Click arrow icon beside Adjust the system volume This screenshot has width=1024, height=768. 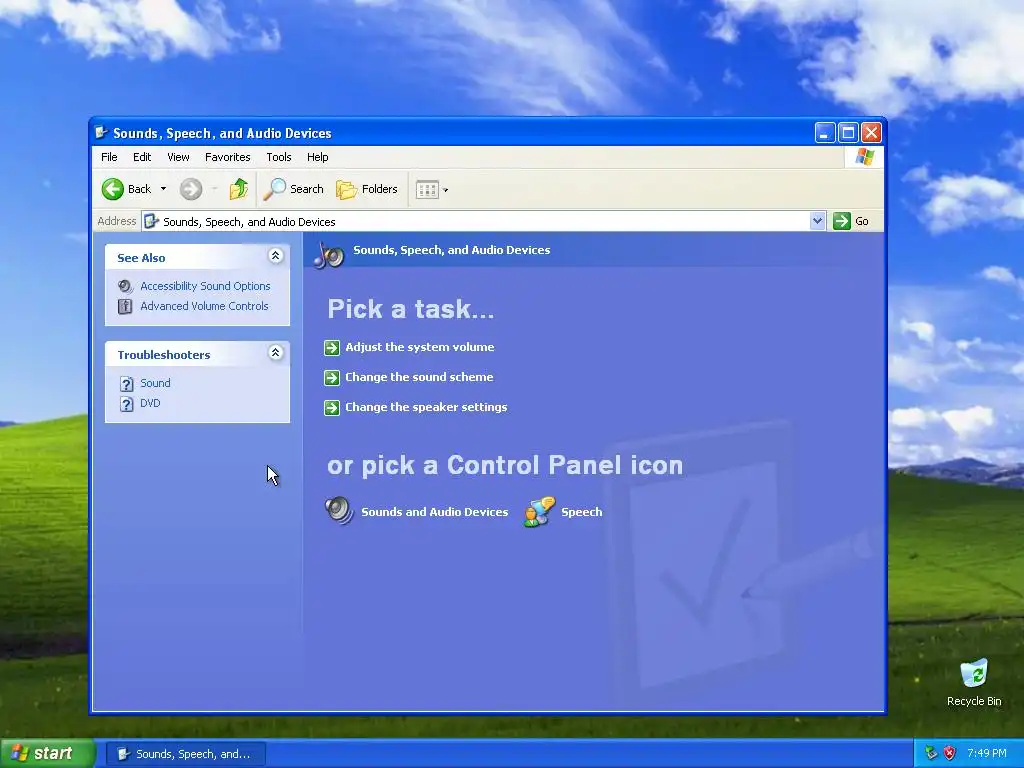tap(332, 347)
